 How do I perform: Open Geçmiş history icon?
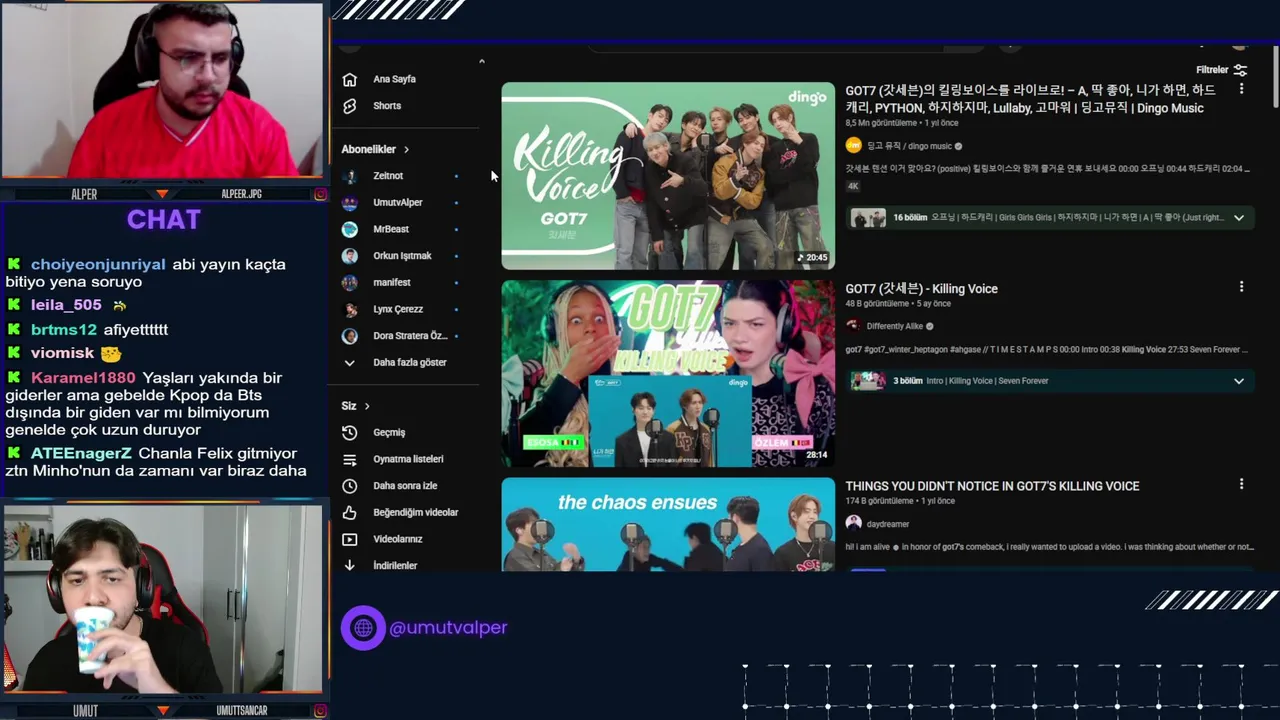click(349, 433)
